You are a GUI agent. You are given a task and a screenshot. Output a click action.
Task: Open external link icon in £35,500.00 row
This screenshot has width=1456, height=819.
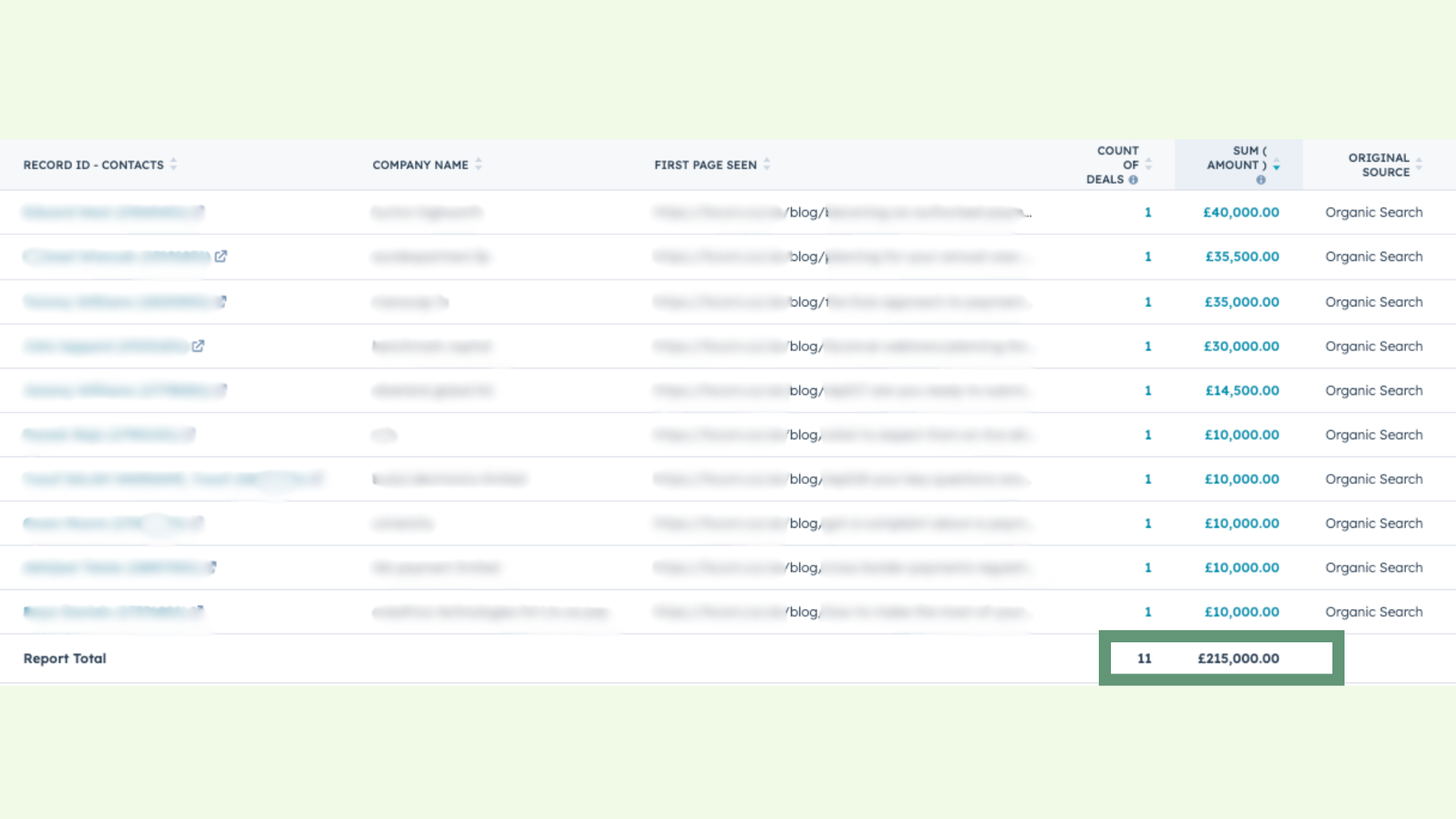pyautogui.click(x=221, y=256)
